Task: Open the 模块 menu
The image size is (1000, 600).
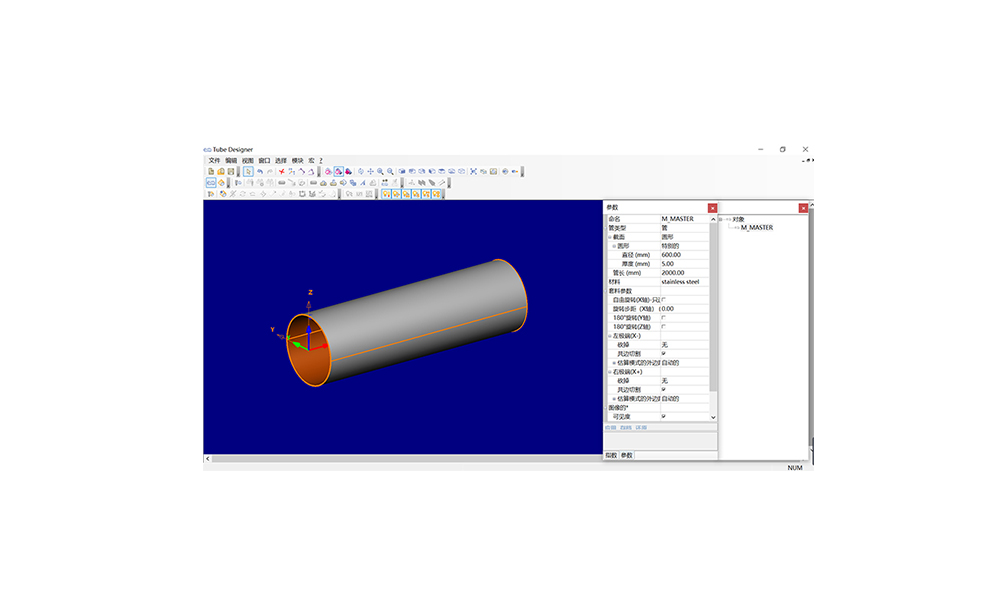Action: click(x=297, y=161)
